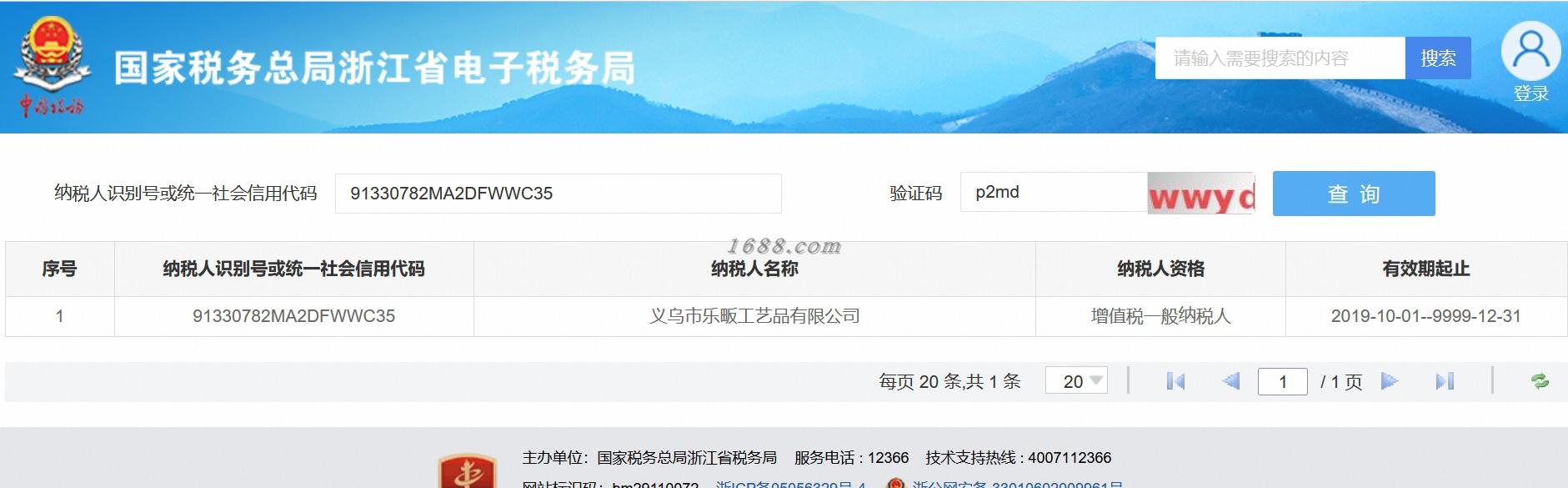Viewport: 1568px width, 488px height.
Task: Click the captcha image to refresh it
Action: click(x=1200, y=193)
